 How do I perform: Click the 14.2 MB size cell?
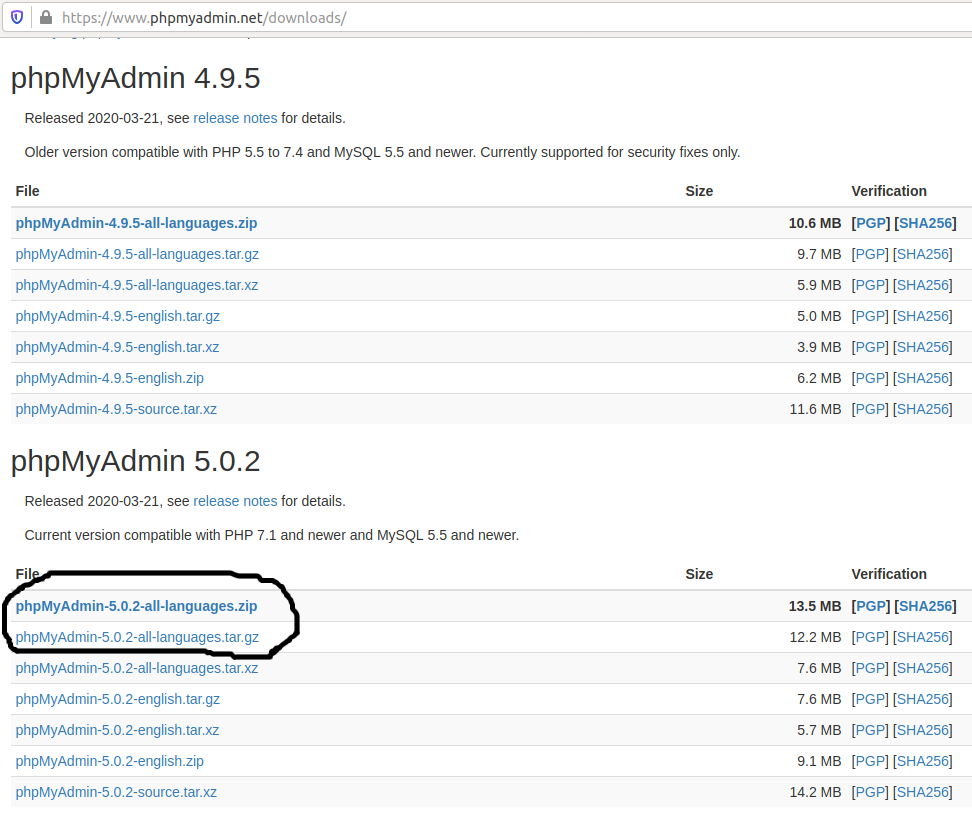click(x=815, y=792)
